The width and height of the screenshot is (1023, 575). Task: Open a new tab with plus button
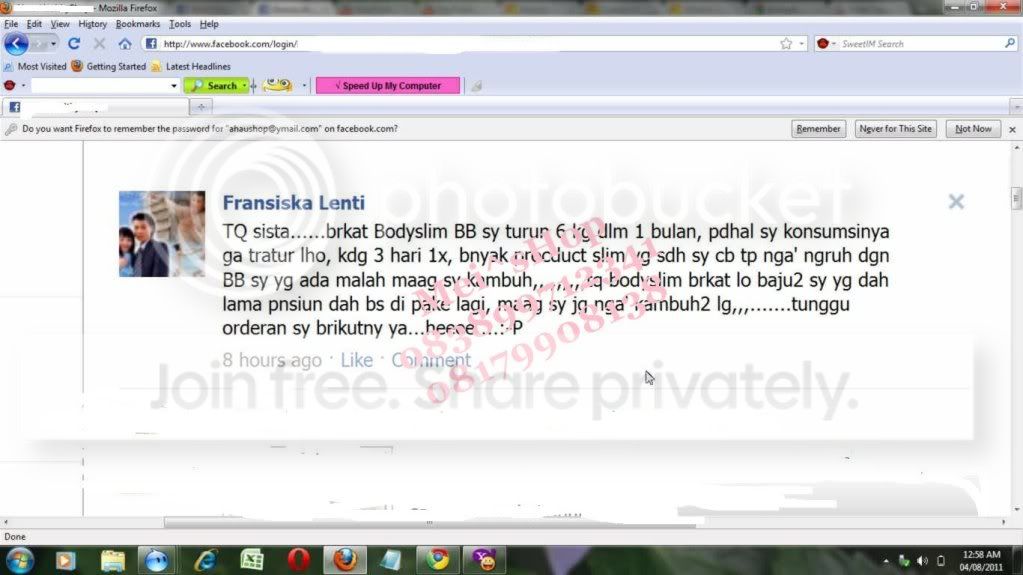[x=202, y=106]
